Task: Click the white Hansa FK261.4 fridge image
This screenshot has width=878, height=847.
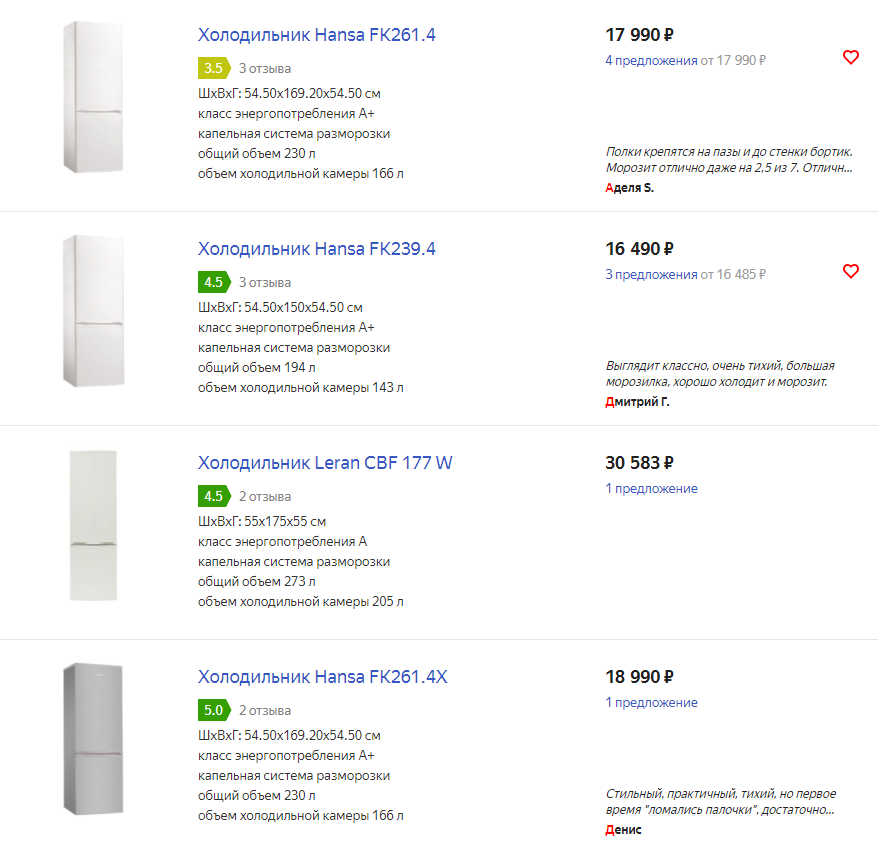Action: coord(94,96)
